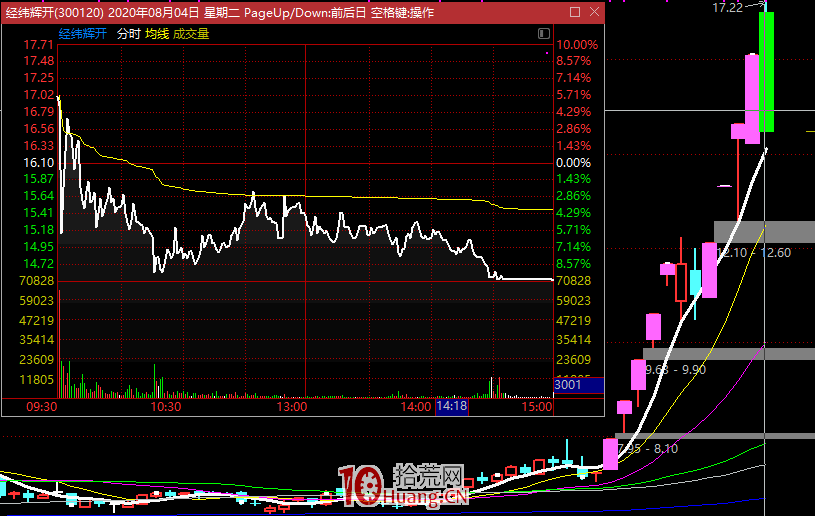Click the blue 3001 volume value box
Image resolution: width=815 pixels, height=516 pixels.
[x=579, y=384]
